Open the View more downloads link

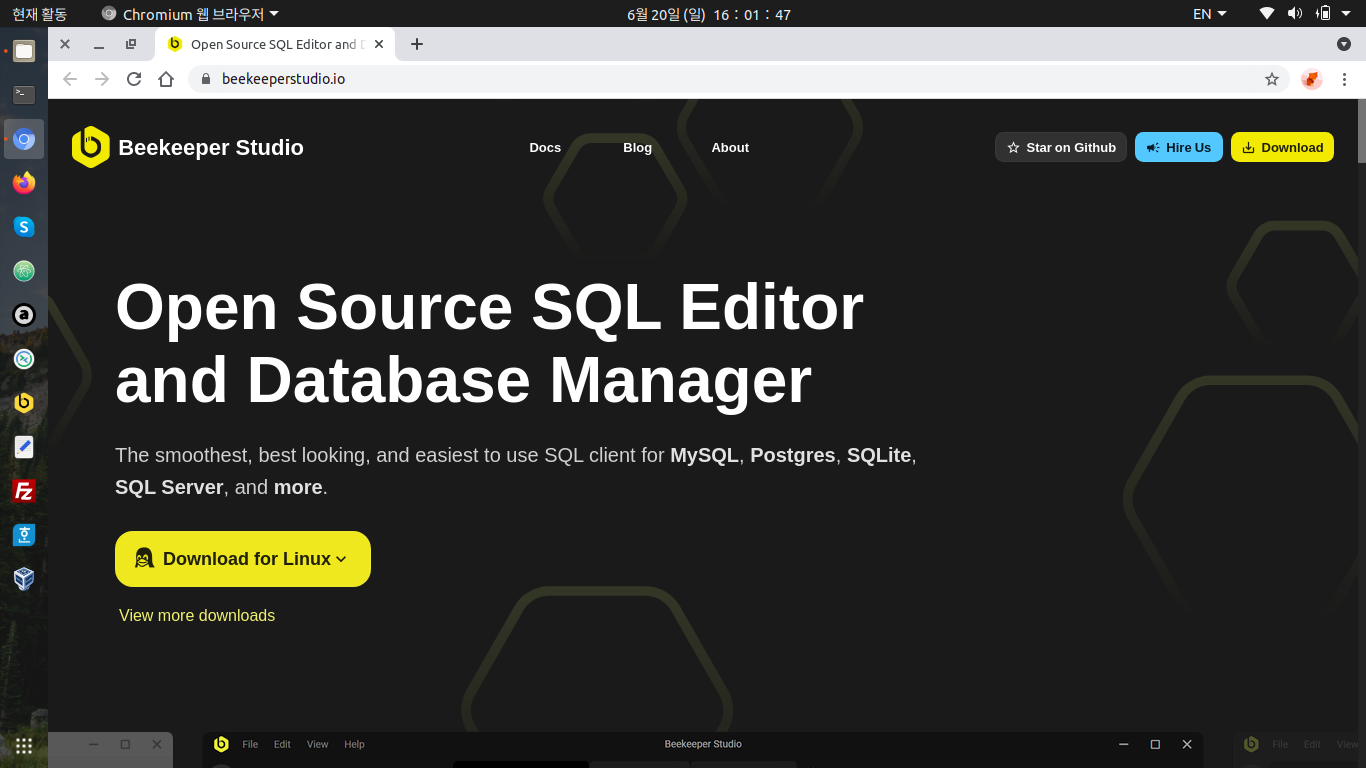(197, 615)
